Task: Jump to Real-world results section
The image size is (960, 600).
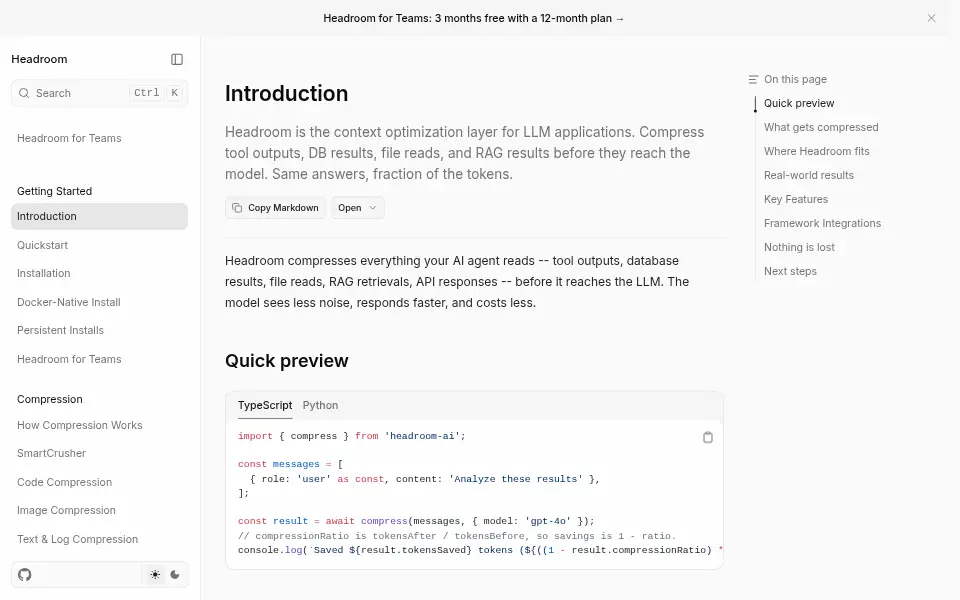Action: click(x=809, y=175)
